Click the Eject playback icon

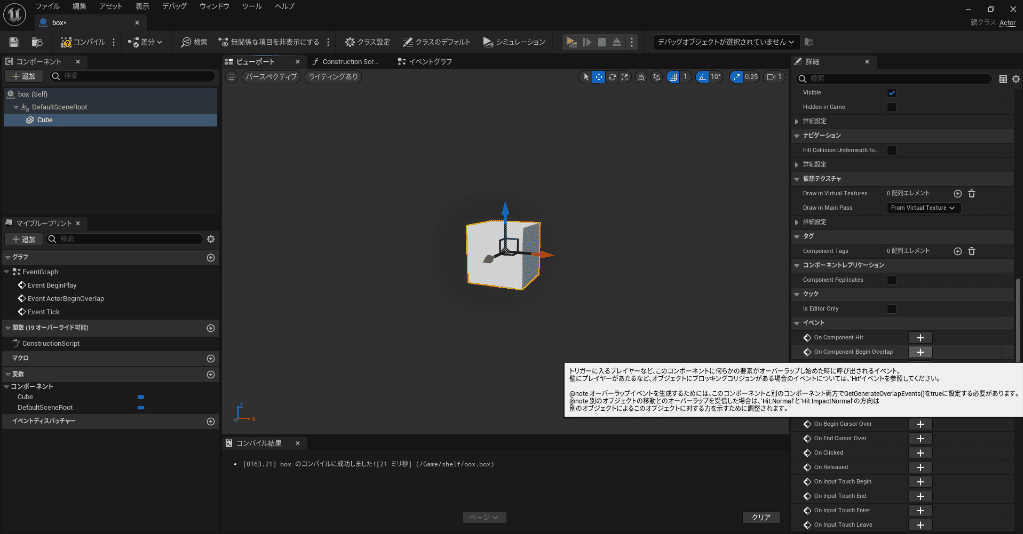(x=617, y=42)
